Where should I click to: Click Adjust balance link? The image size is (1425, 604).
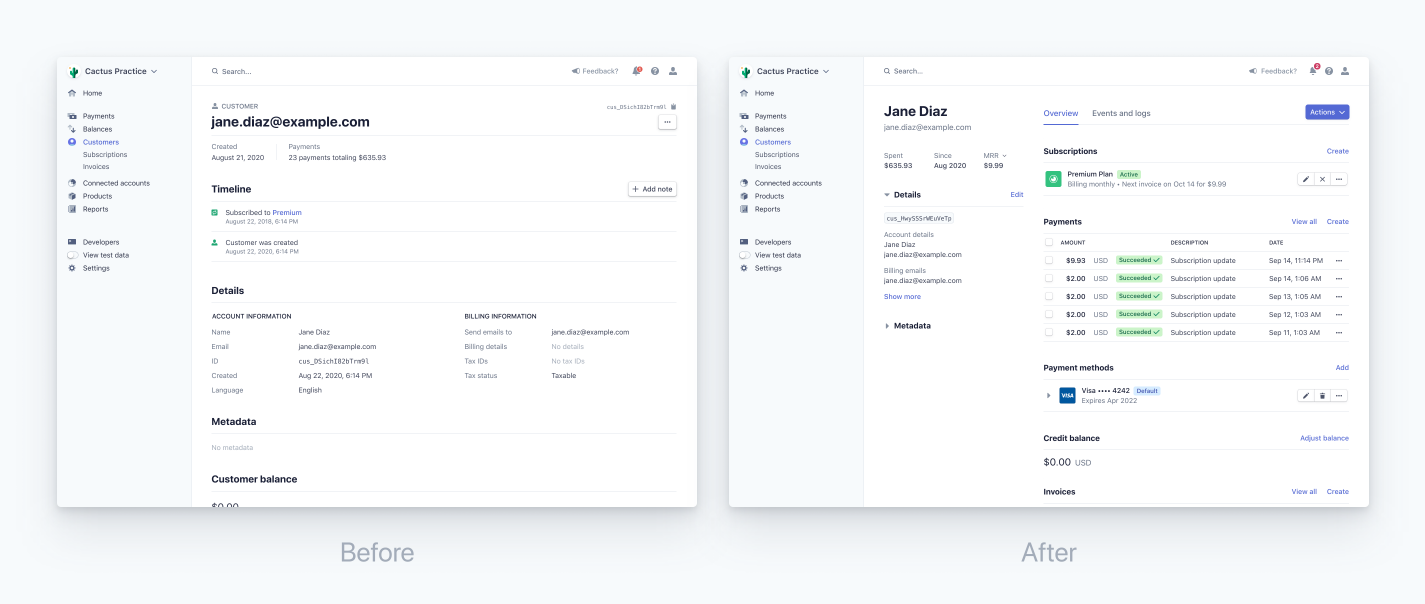(1324, 438)
